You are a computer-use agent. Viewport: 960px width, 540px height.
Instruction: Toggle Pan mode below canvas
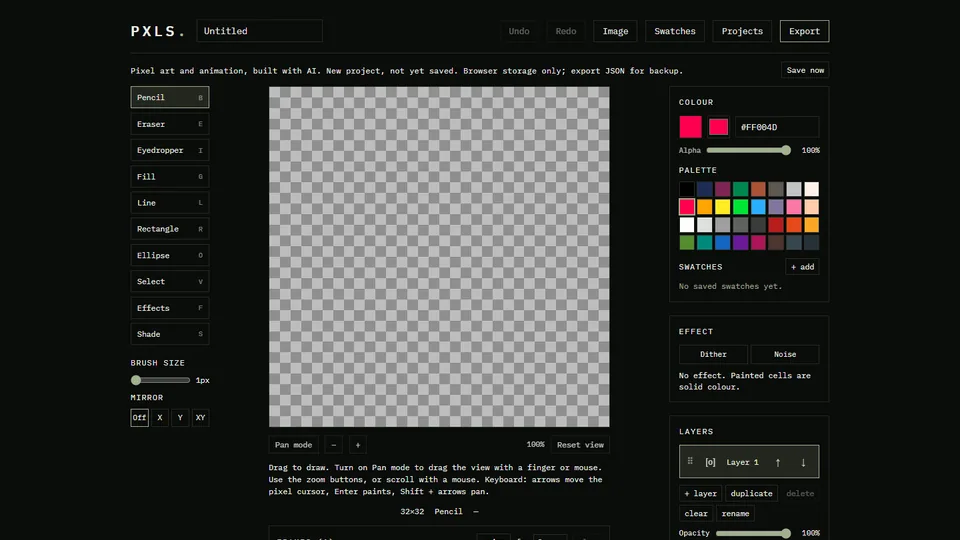click(x=293, y=445)
